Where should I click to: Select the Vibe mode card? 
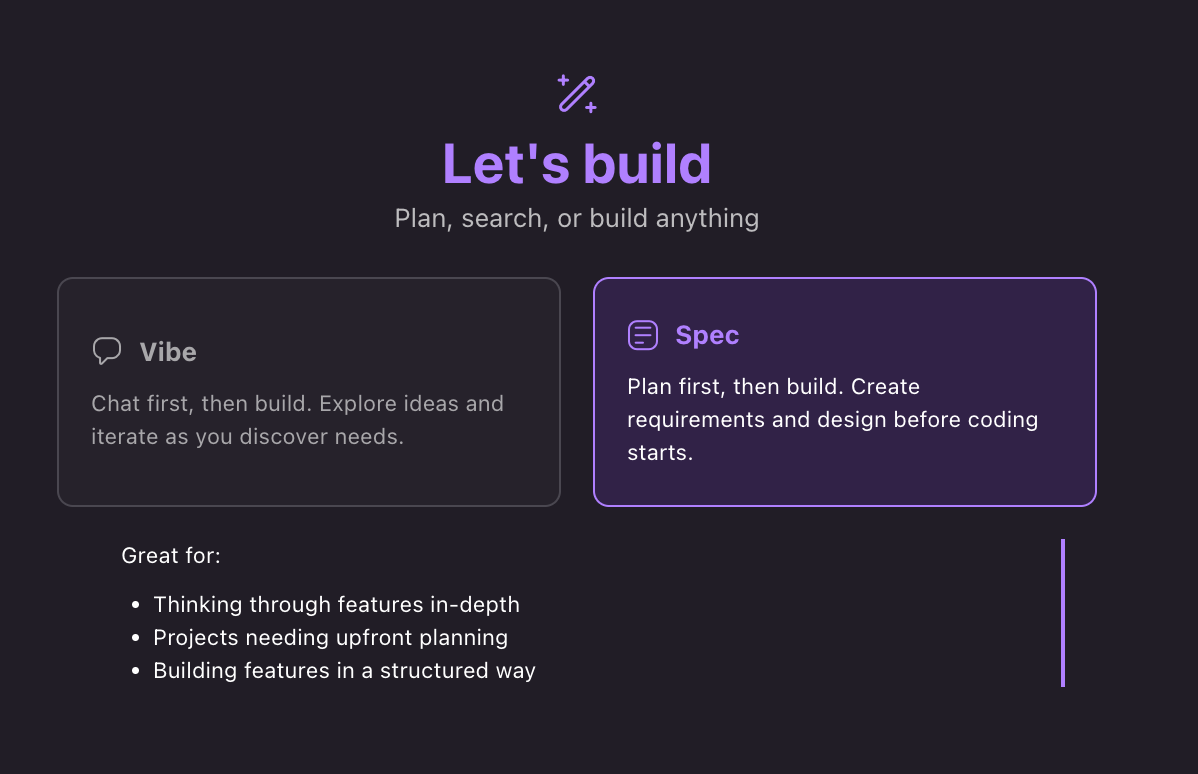point(309,392)
